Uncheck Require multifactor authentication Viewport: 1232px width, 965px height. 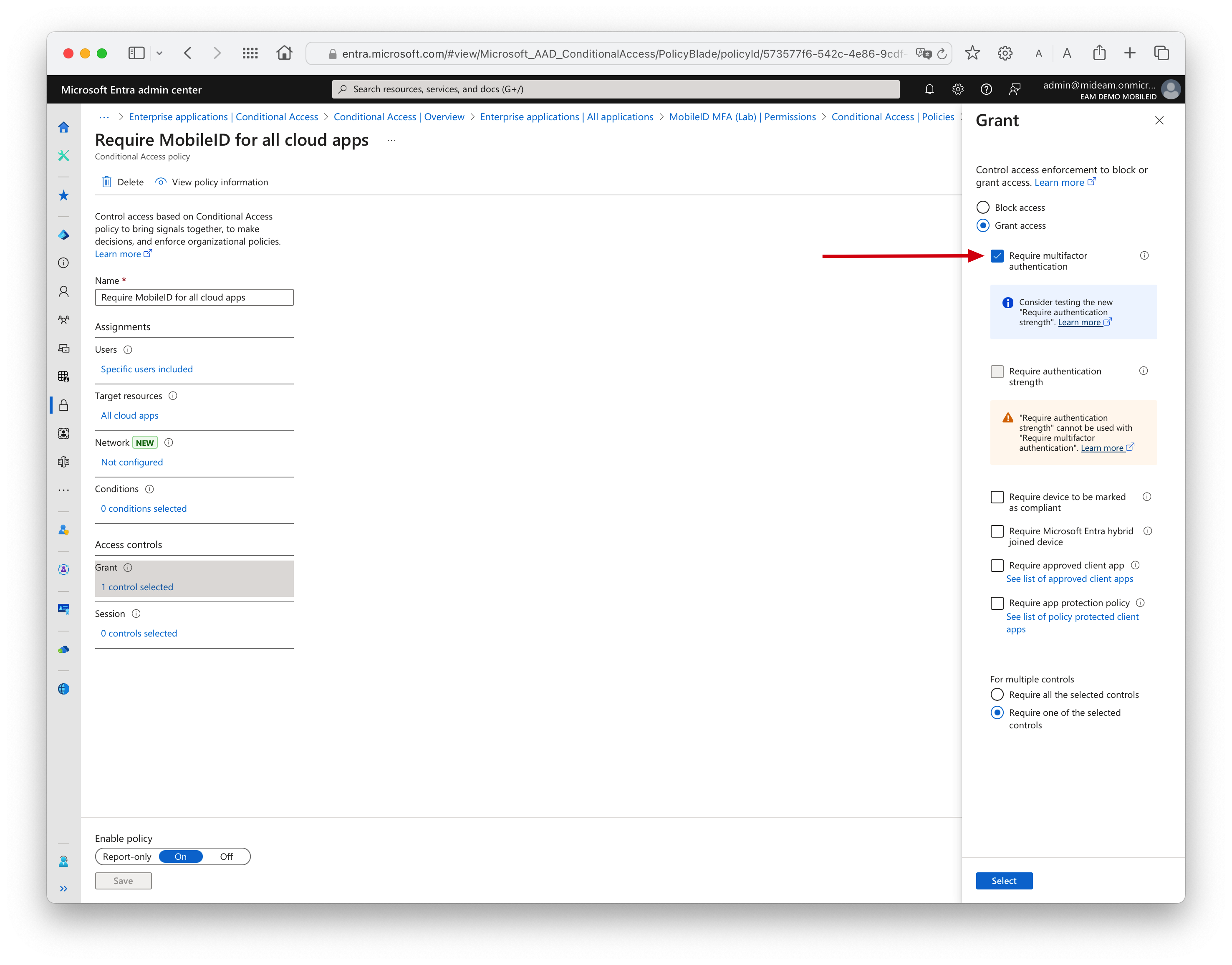(x=997, y=256)
